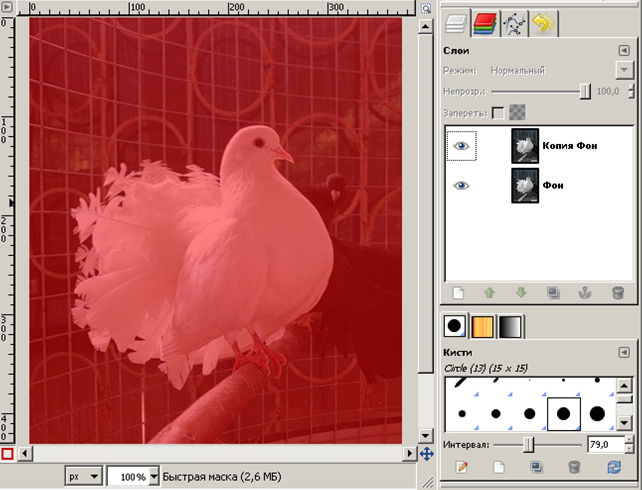Adjust the layer opacity slider
The width and height of the screenshot is (642, 490).
(x=541, y=92)
